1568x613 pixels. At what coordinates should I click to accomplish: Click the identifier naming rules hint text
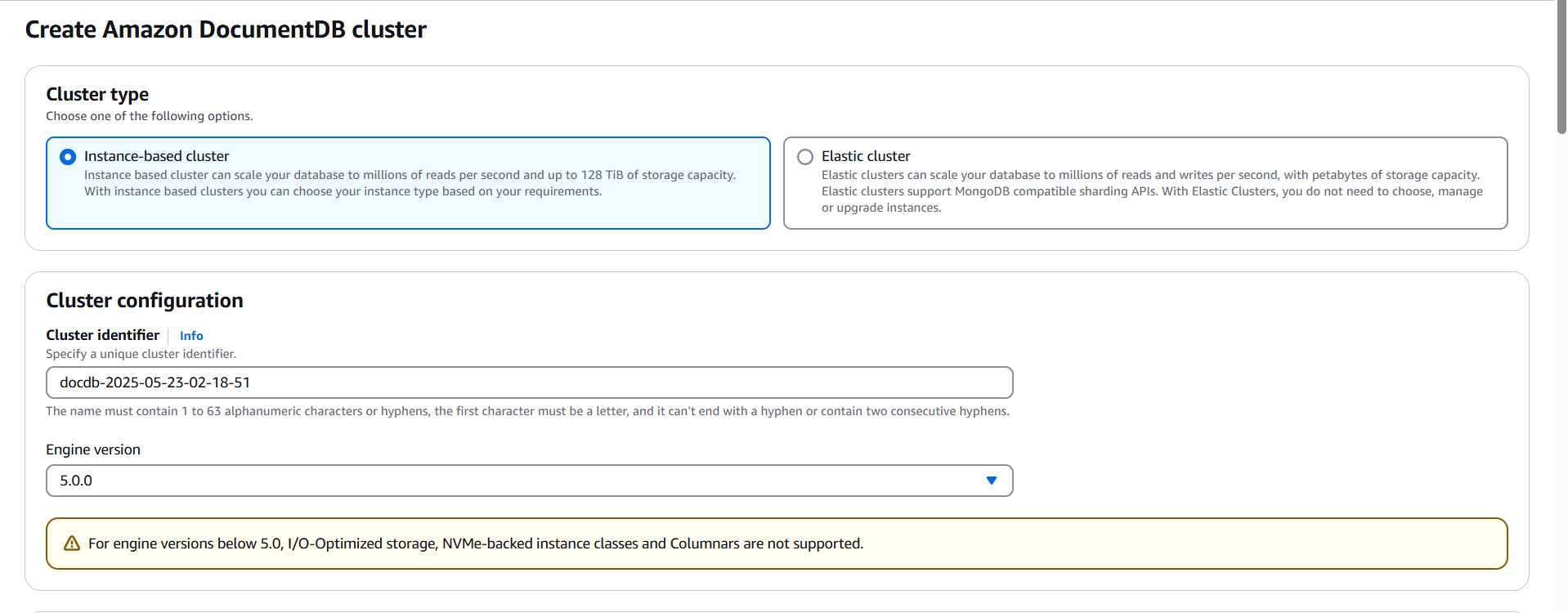pos(527,411)
